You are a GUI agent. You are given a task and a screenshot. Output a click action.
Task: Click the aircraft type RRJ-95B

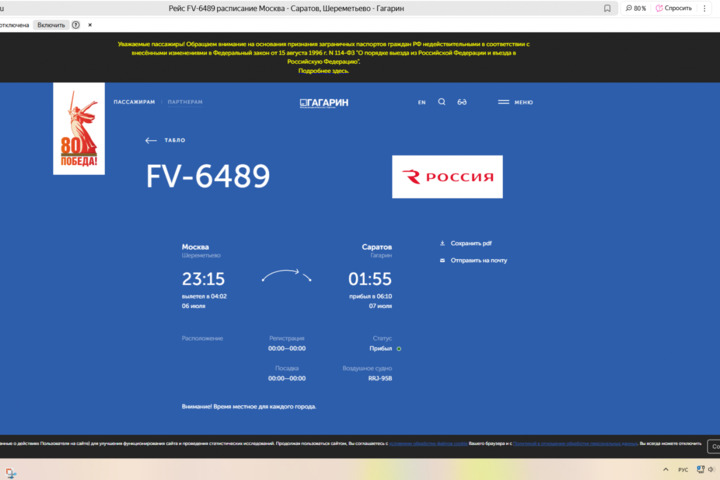[x=380, y=378]
